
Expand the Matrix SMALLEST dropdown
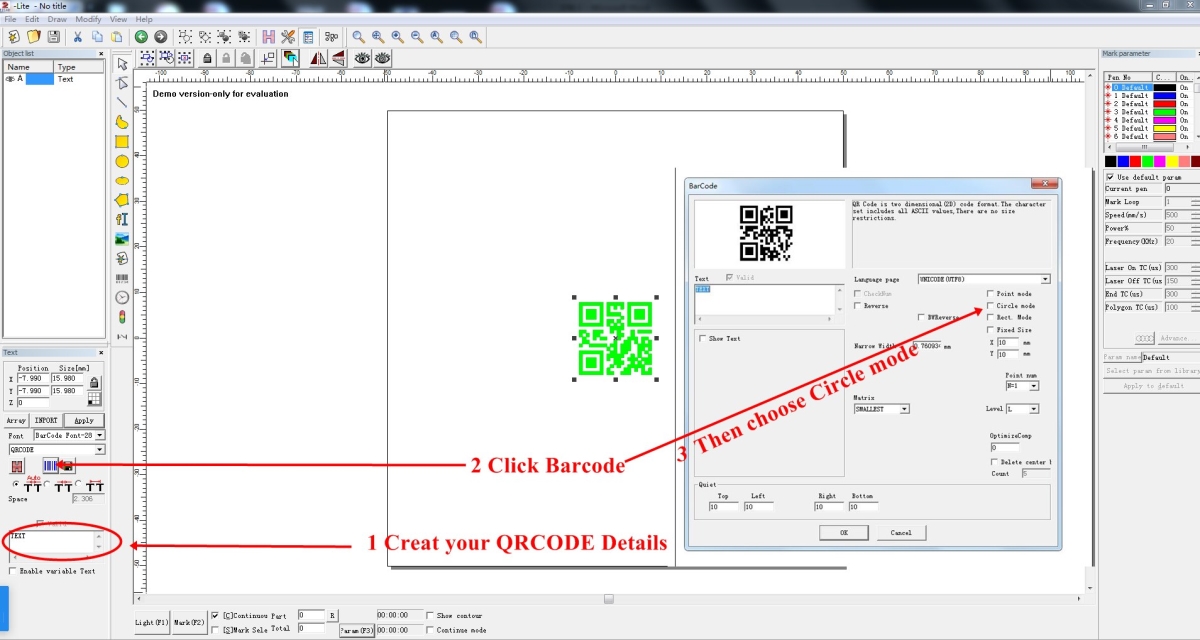tap(904, 409)
